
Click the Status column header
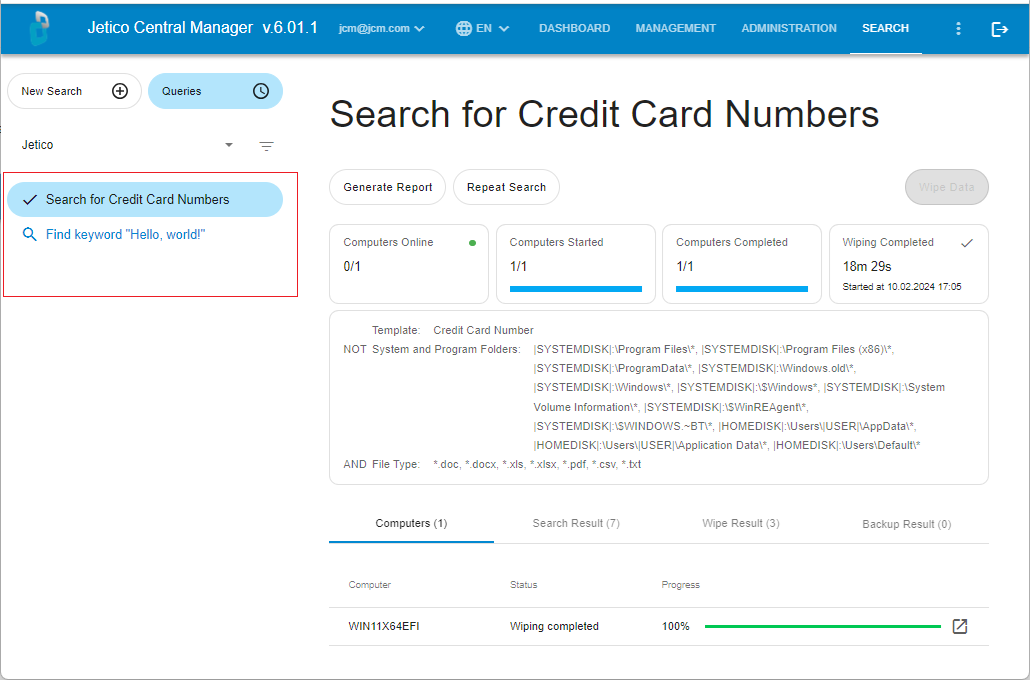524,585
